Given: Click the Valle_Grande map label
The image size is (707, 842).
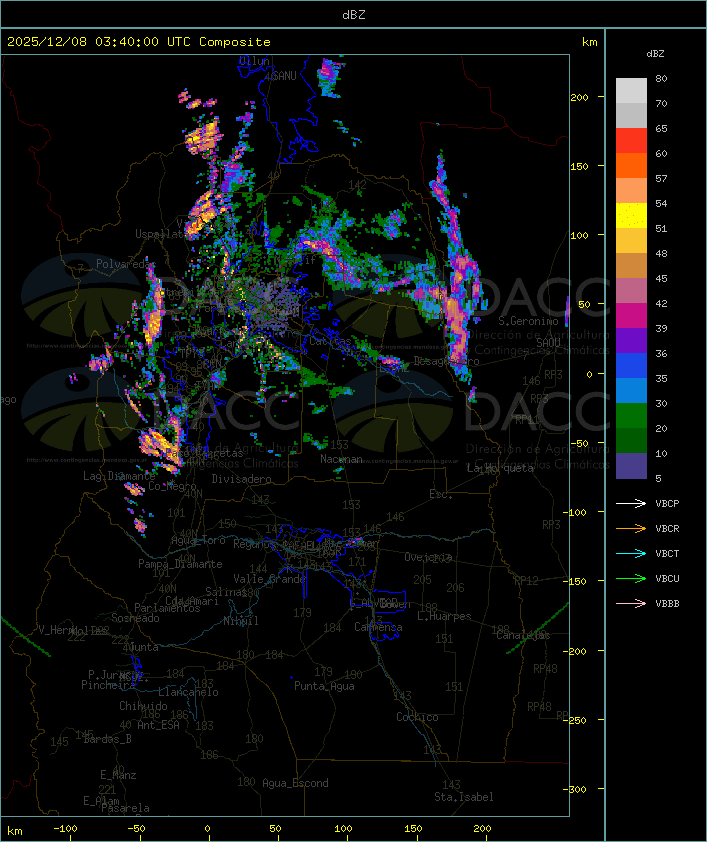Looking at the screenshot, I should point(269,579).
